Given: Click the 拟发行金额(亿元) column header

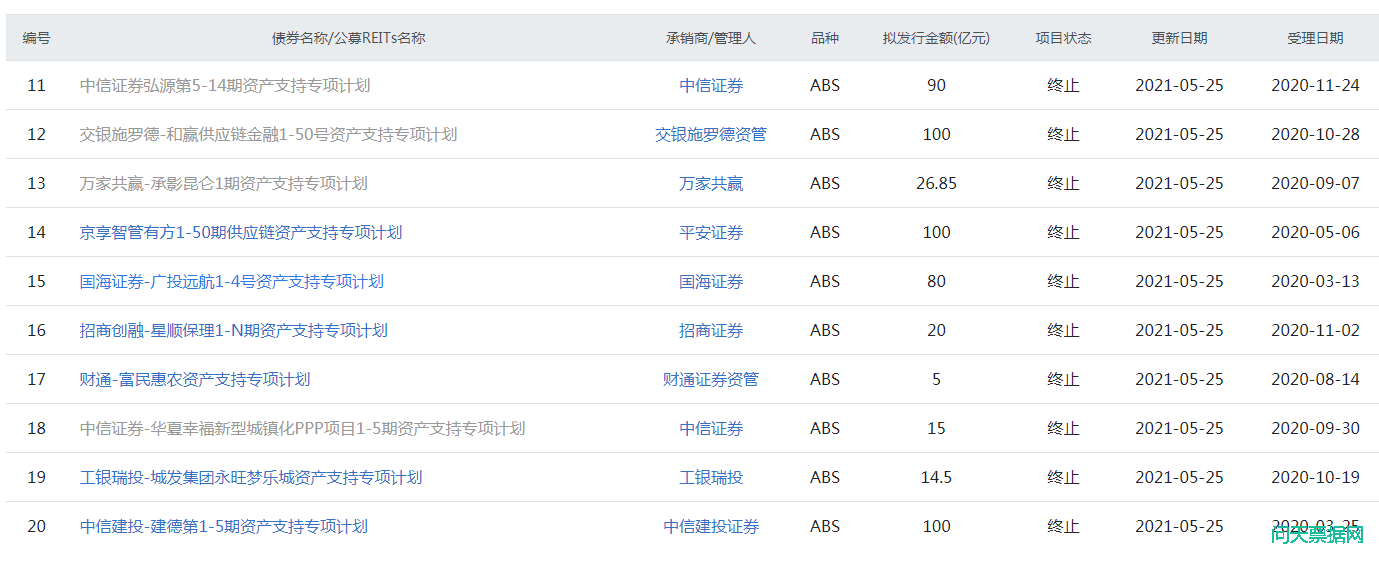Looking at the screenshot, I should 936,38.
